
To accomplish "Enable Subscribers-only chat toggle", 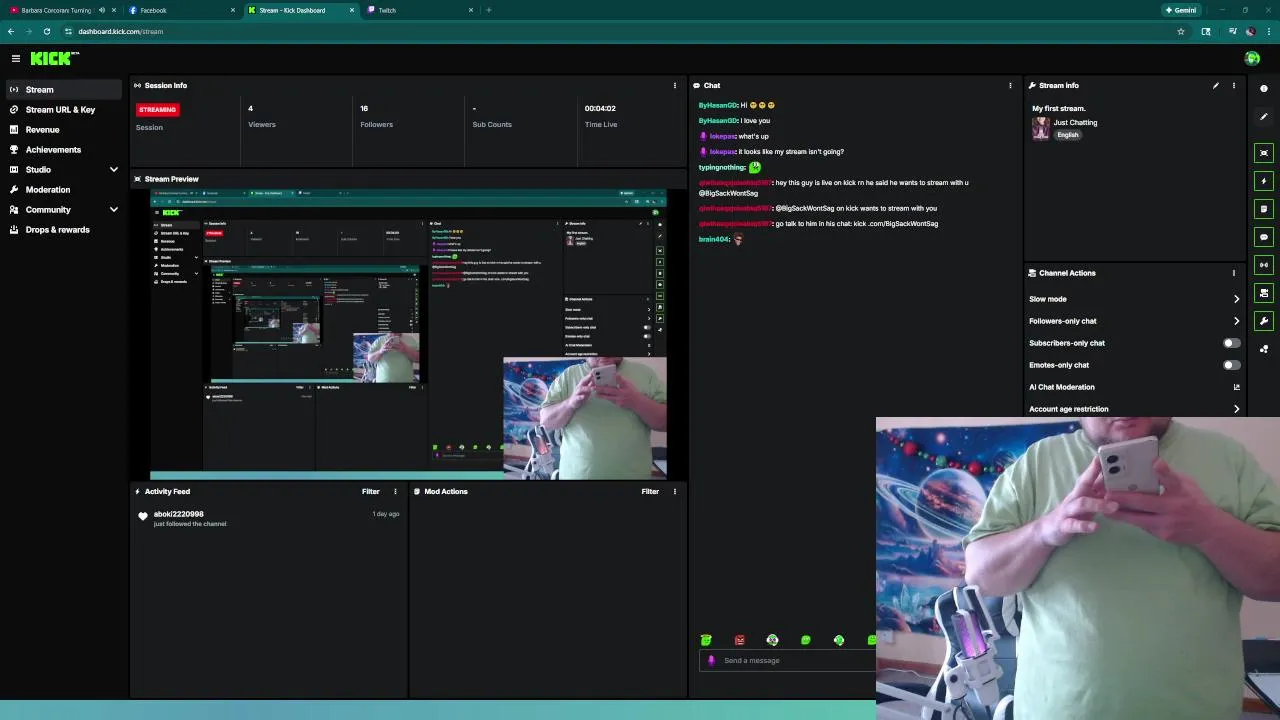I will tap(1232, 343).
